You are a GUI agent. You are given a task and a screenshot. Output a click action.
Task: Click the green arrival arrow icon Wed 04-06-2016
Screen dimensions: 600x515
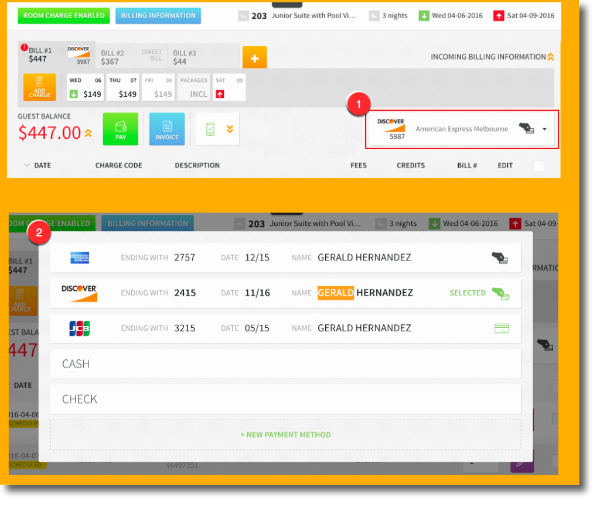click(x=424, y=16)
